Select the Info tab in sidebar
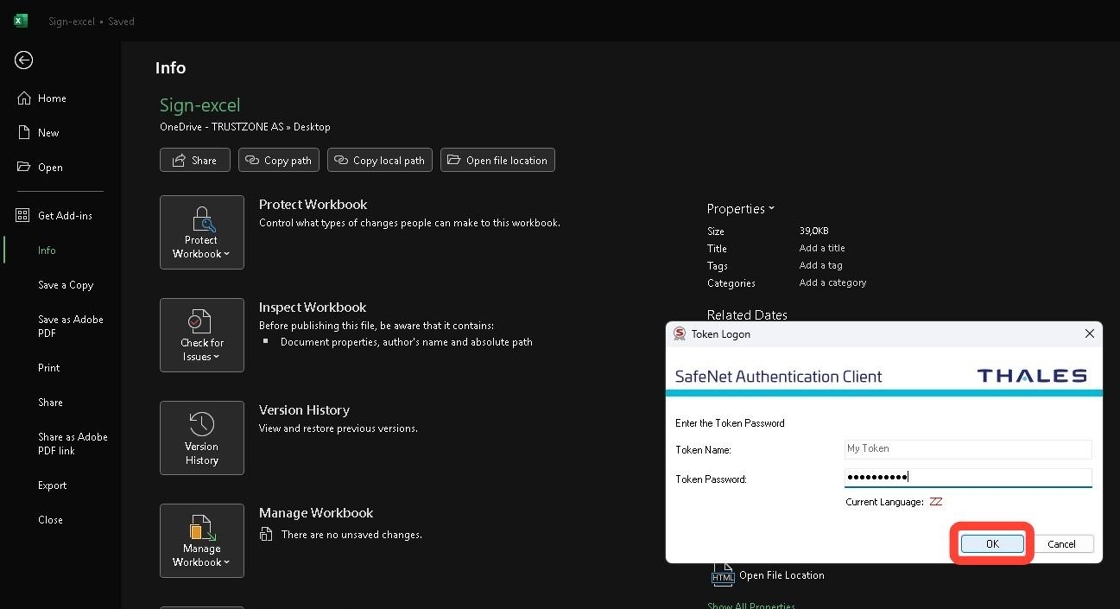The width and height of the screenshot is (1120, 609). tap(46, 250)
